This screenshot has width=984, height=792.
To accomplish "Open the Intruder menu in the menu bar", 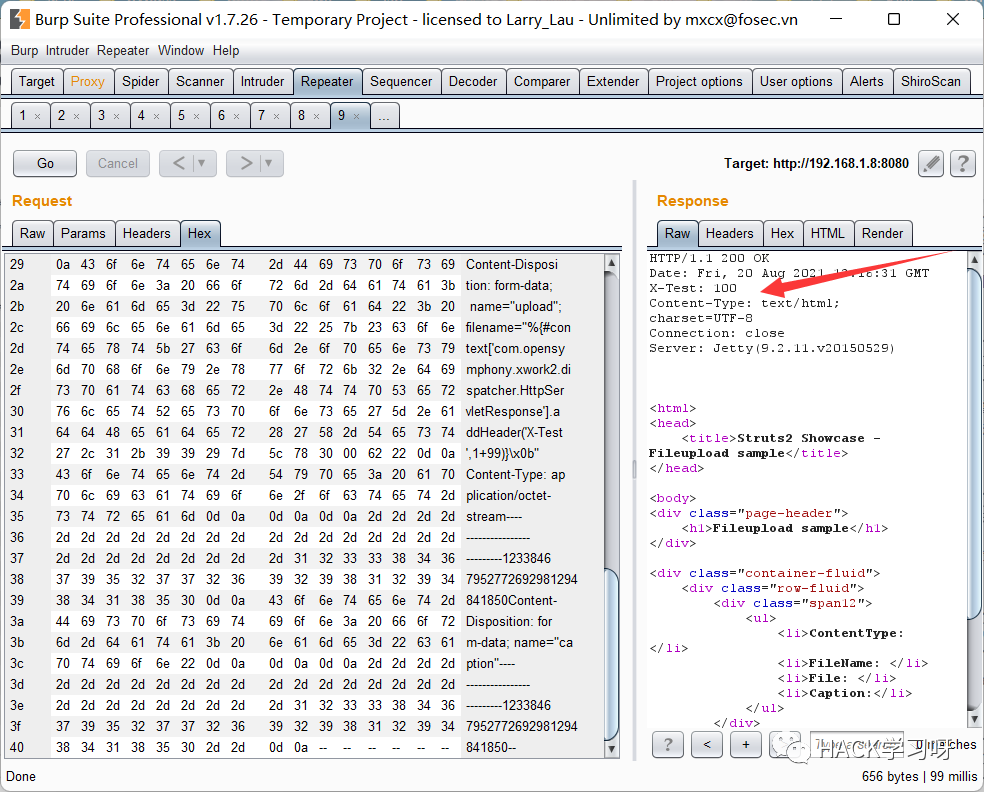I will pos(67,50).
